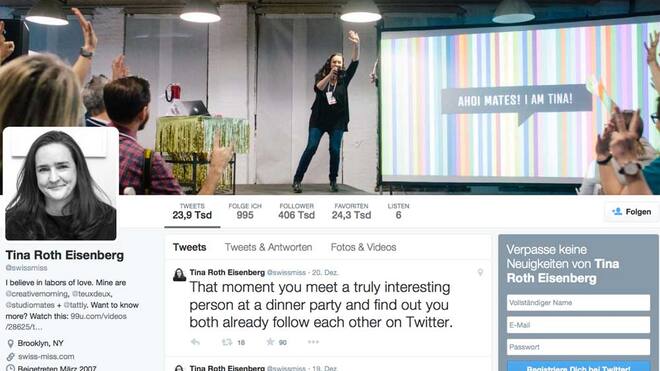The image size is (660, 371).
Task: Retweet the dinner party tweet
Action: click(227, 342)
